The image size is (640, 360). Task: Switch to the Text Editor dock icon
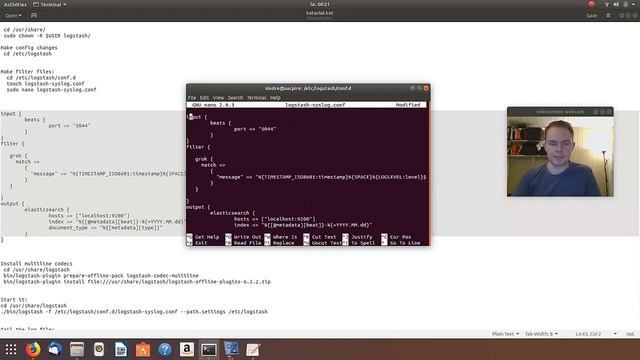[x=253, y=349]
